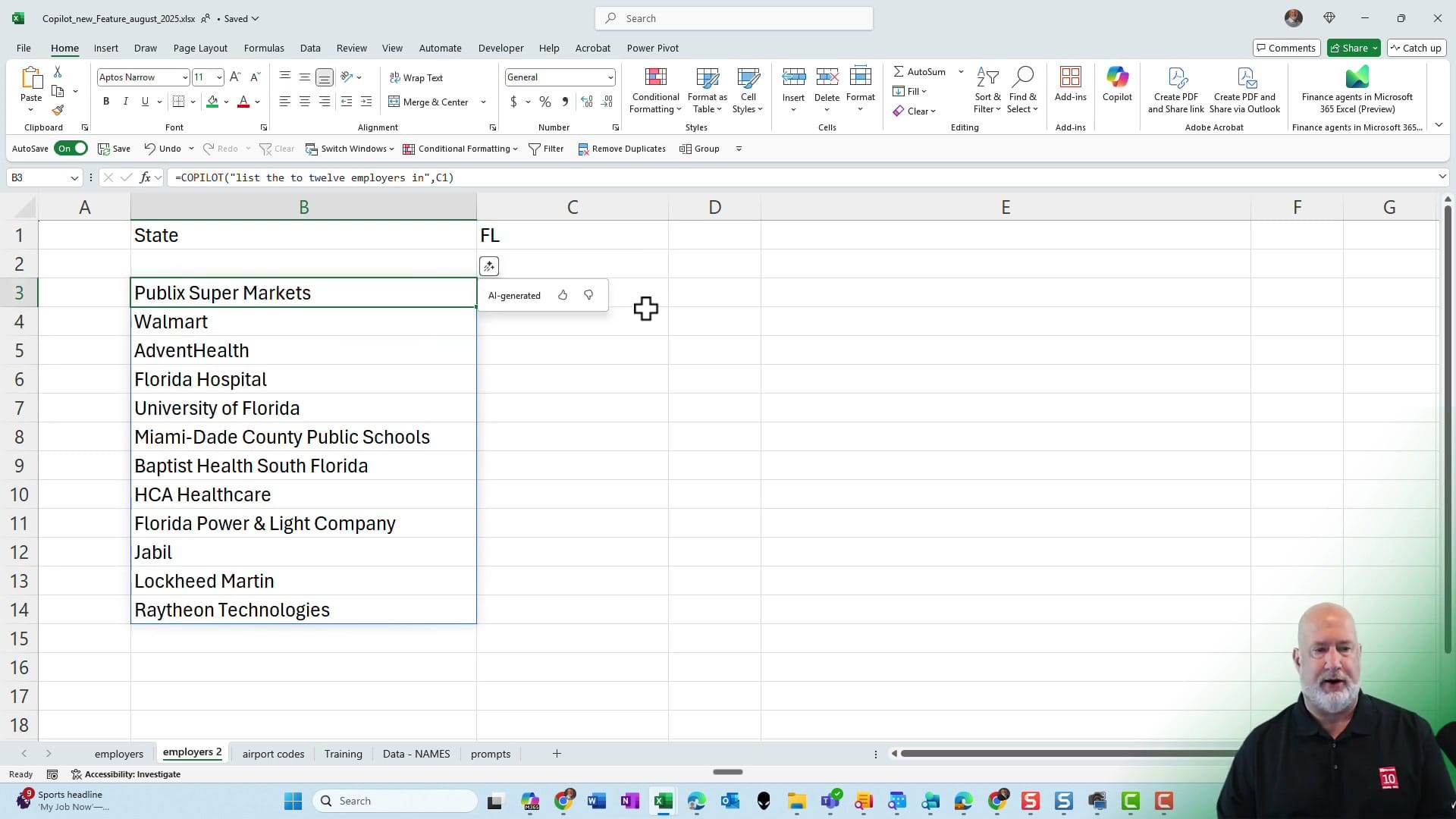The image size is (1456, 819).
Task: Click the Share button
Action: tap(1353, 48)
